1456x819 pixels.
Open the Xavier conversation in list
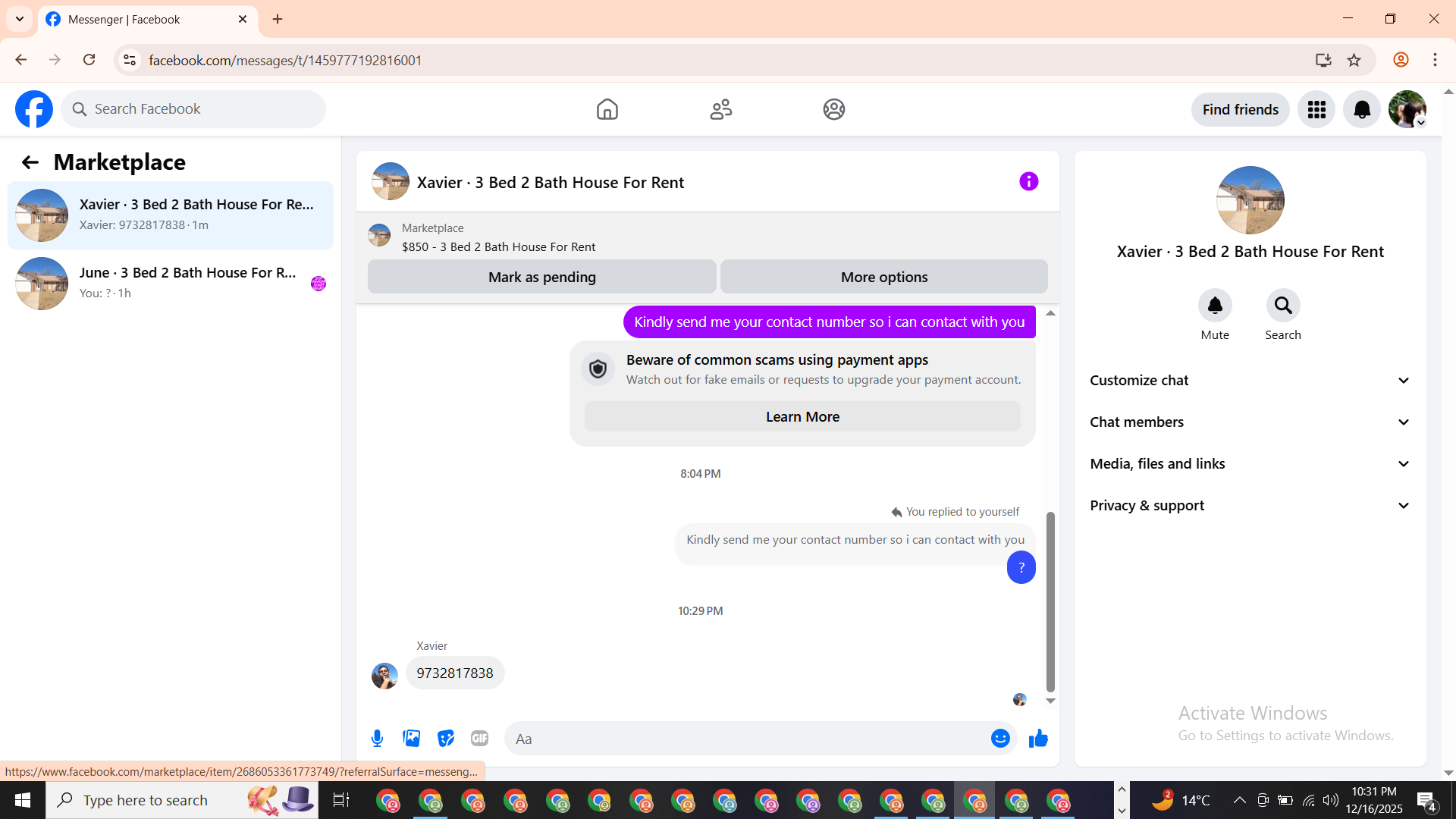171,215
